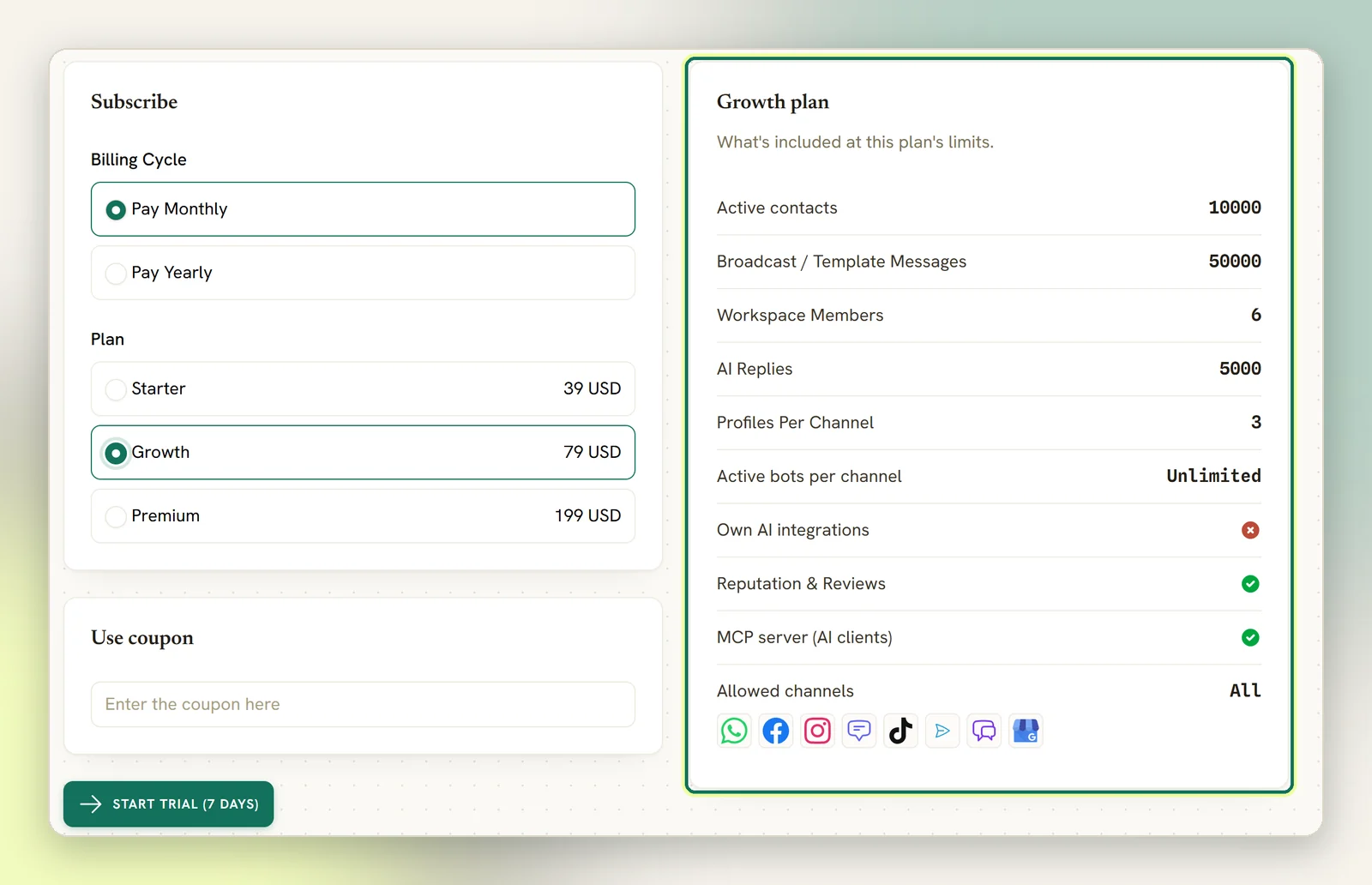Click the 79 USD Growth price

[x=592, y=452]
